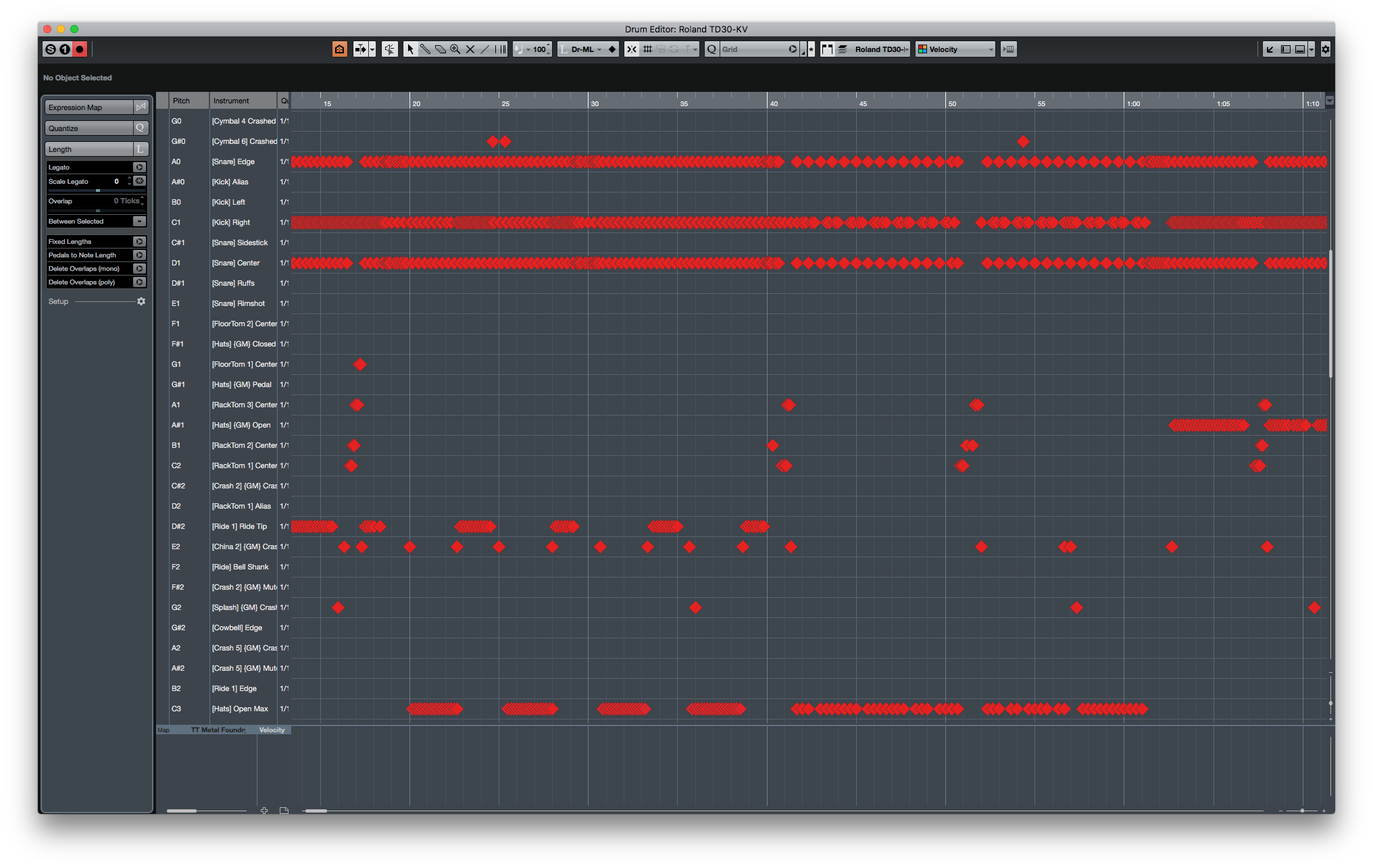The image size is (1373, 868).
Task: Open the Velocity event colors dropdown
Action: click(955, 49)
